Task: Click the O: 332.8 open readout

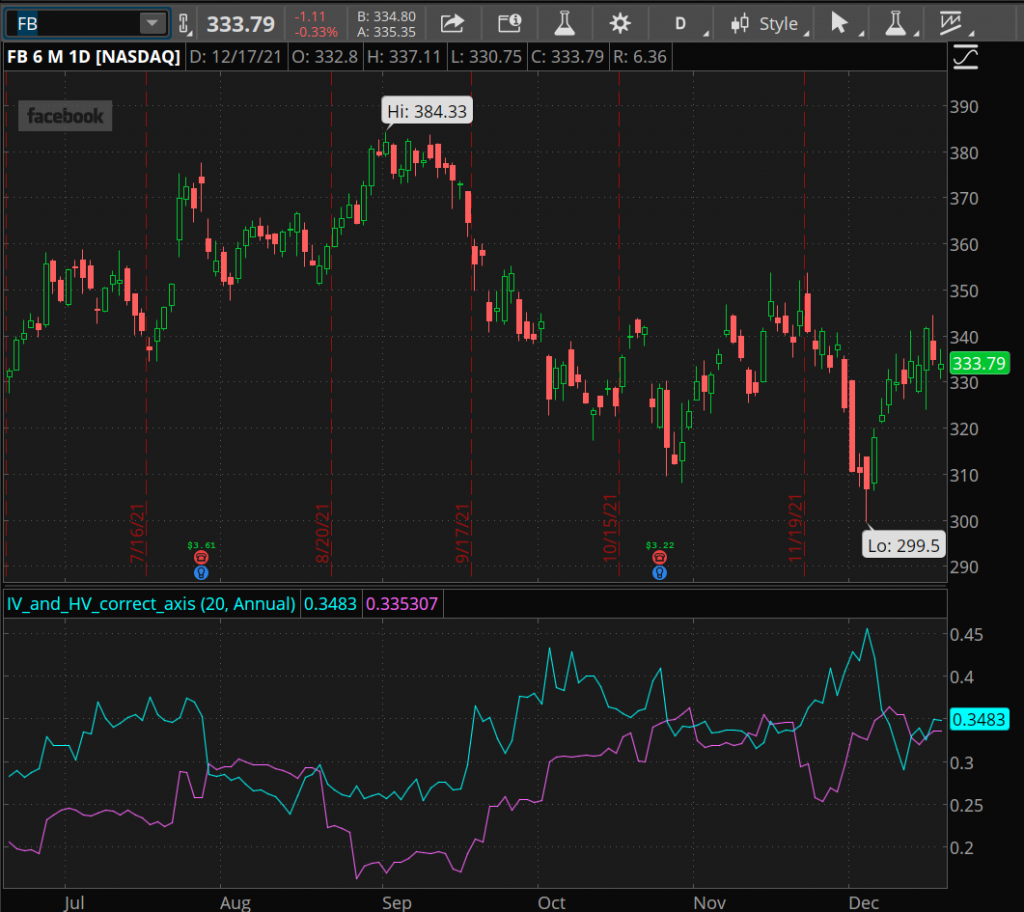Action: point(325,57)
